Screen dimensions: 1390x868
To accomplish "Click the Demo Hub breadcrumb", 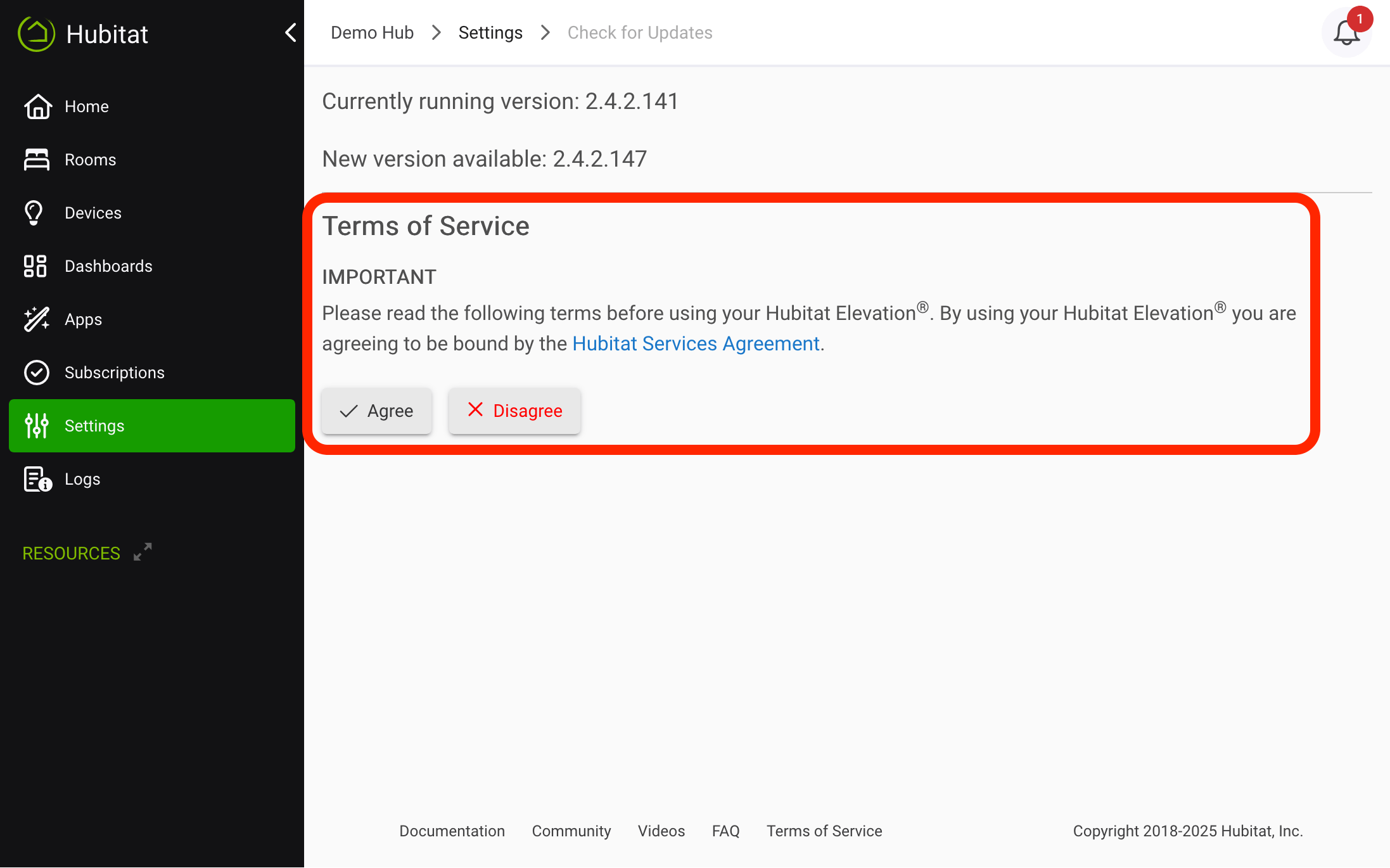I will pos(372,32).
